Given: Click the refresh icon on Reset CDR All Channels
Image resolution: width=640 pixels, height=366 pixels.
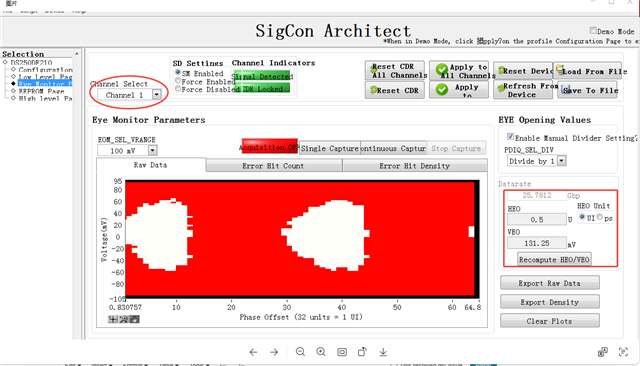Looking at the screenshot, I should coord(373,70).
